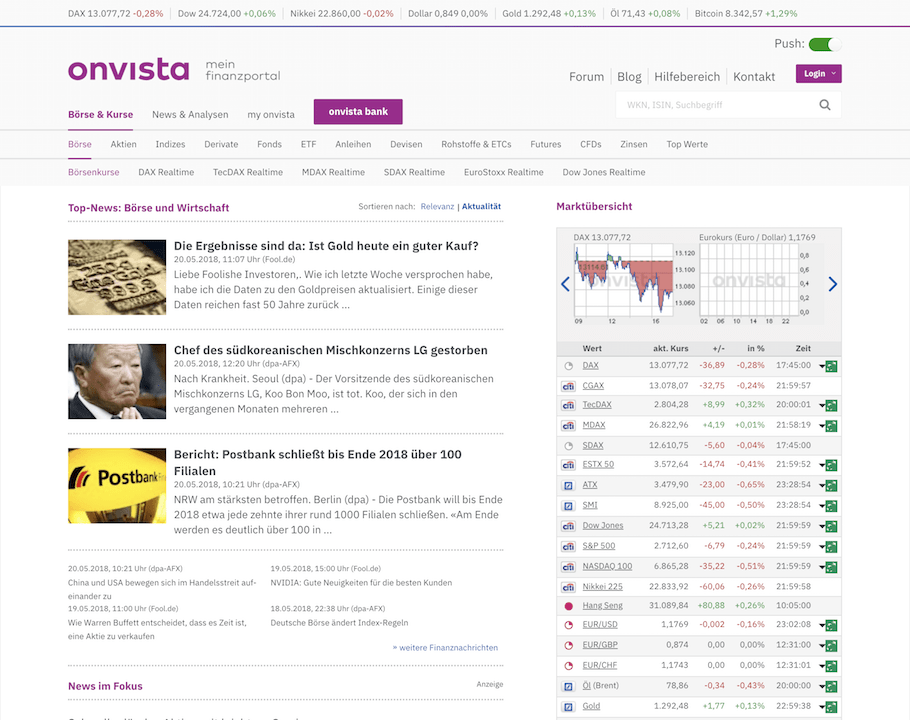The image size is (910, 720).
Task: Click the citi icon beside TecDAX
Action: click(569, 406)
